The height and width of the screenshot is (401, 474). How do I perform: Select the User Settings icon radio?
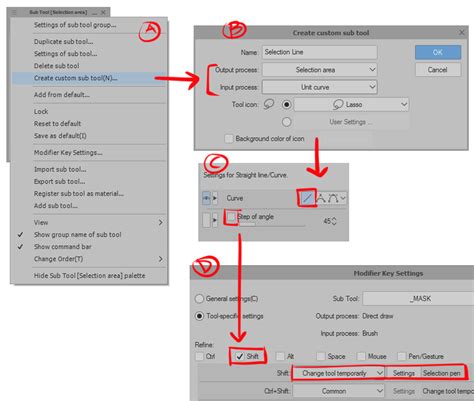pos(286,122)
